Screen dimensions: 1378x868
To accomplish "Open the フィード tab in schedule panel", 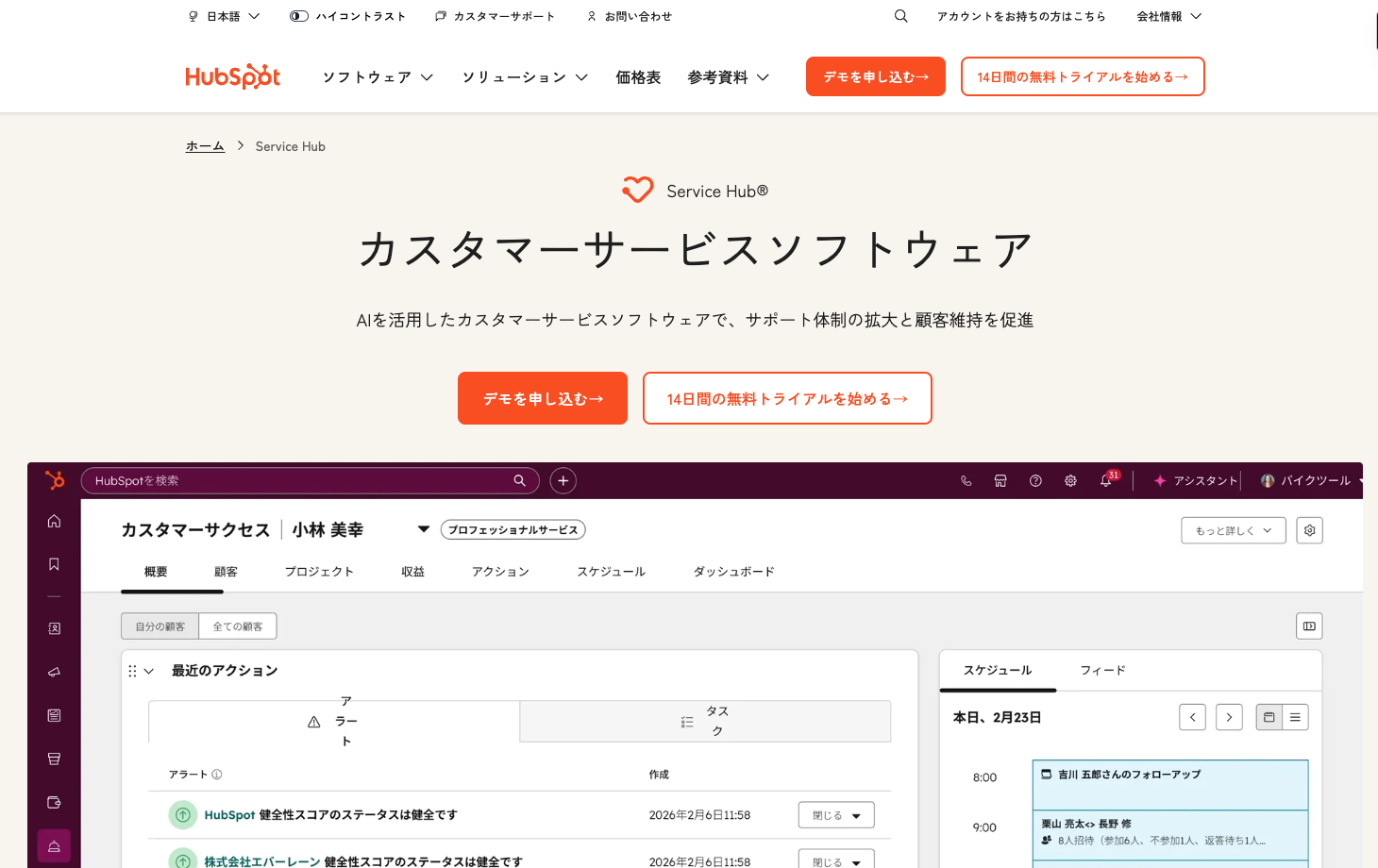I will point(1102,671).
